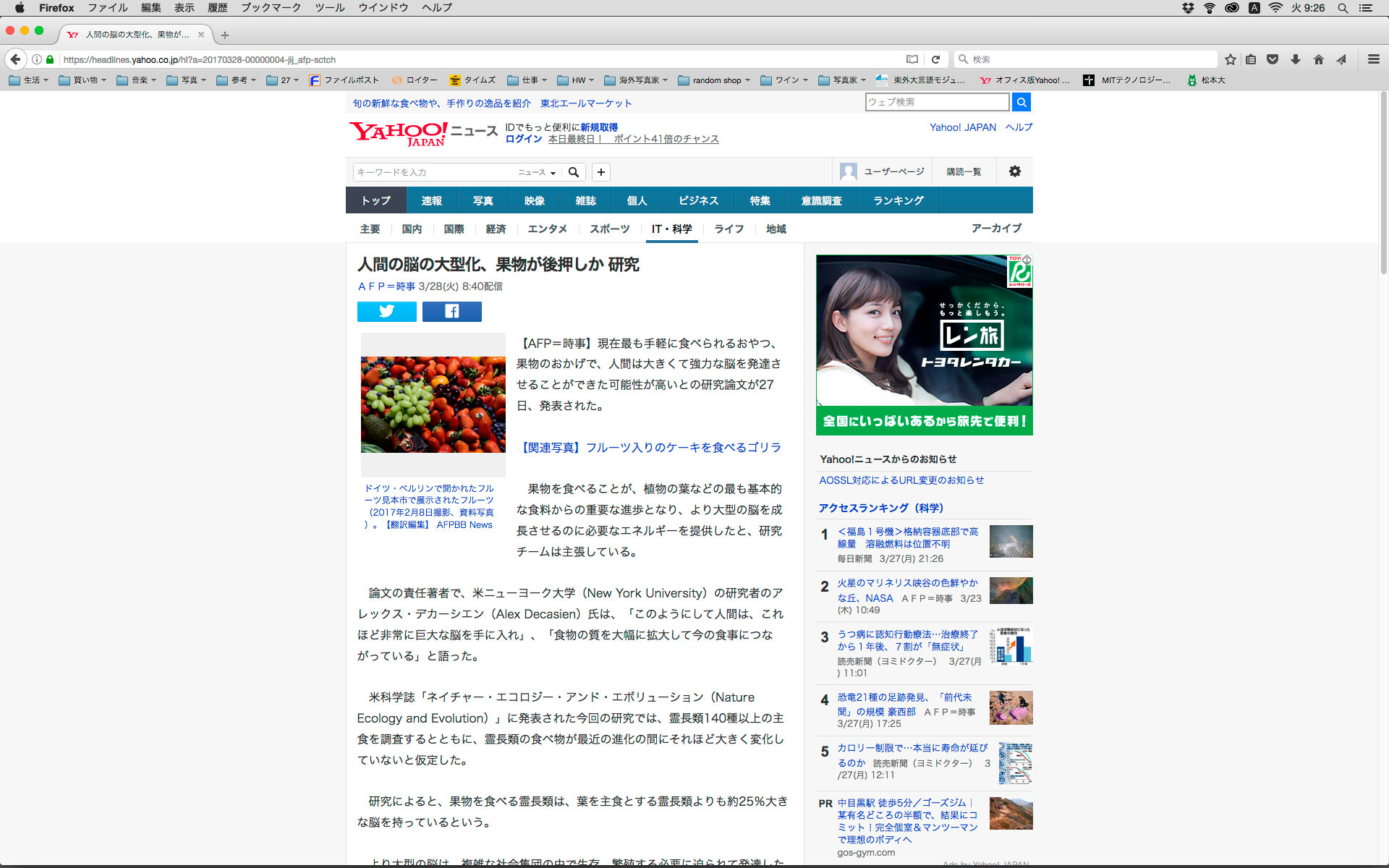The image size is (1389, 868).
Task: Bookmark page with the star icon
Action: [1230, 59]
